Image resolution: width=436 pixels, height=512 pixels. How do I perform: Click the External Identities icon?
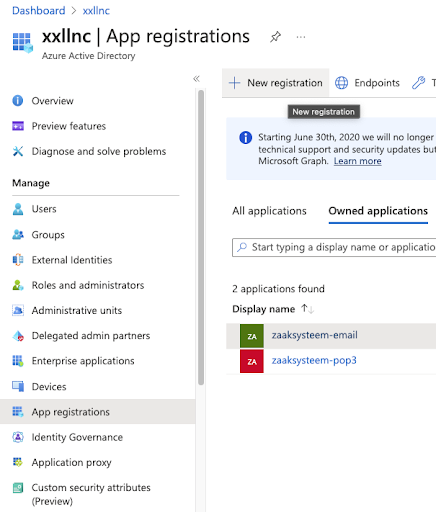tap(18, 260)
